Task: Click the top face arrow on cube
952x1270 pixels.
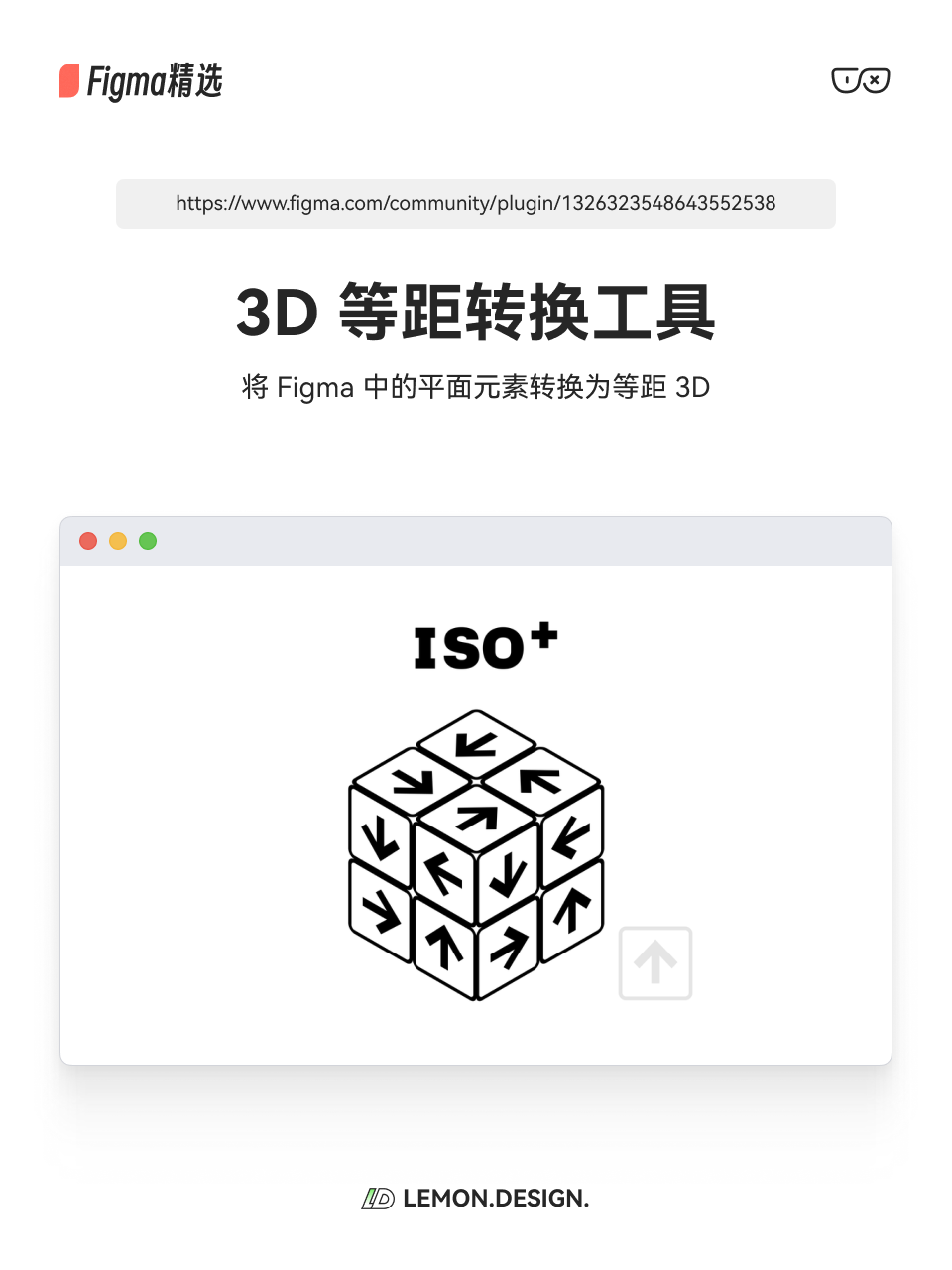Action: pyautogui.click(x=477, y=744)
